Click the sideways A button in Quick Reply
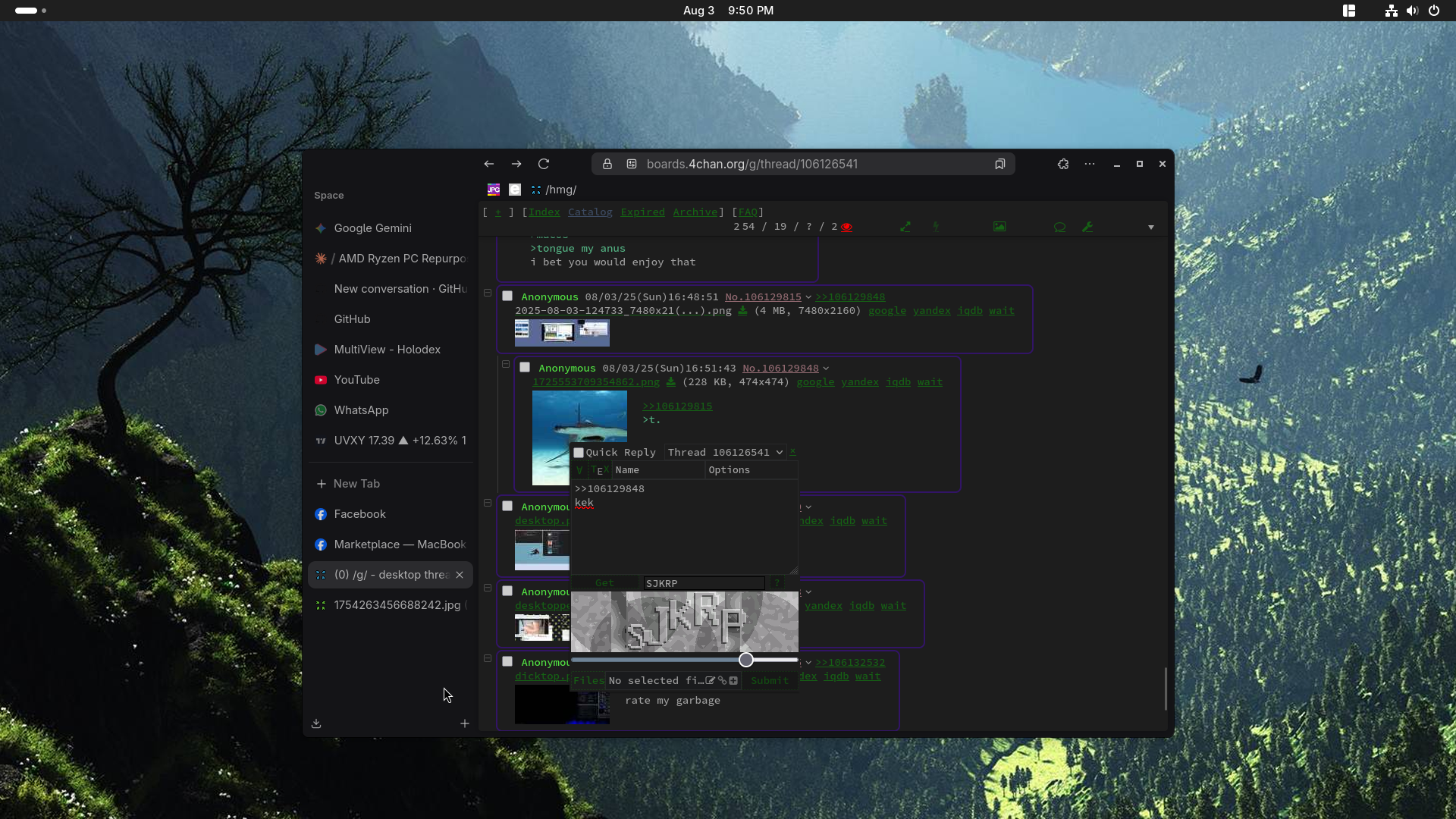Image resolution: width=1456 pixels, height=819 pixels. pyautogui.click(x=579, y=470)
